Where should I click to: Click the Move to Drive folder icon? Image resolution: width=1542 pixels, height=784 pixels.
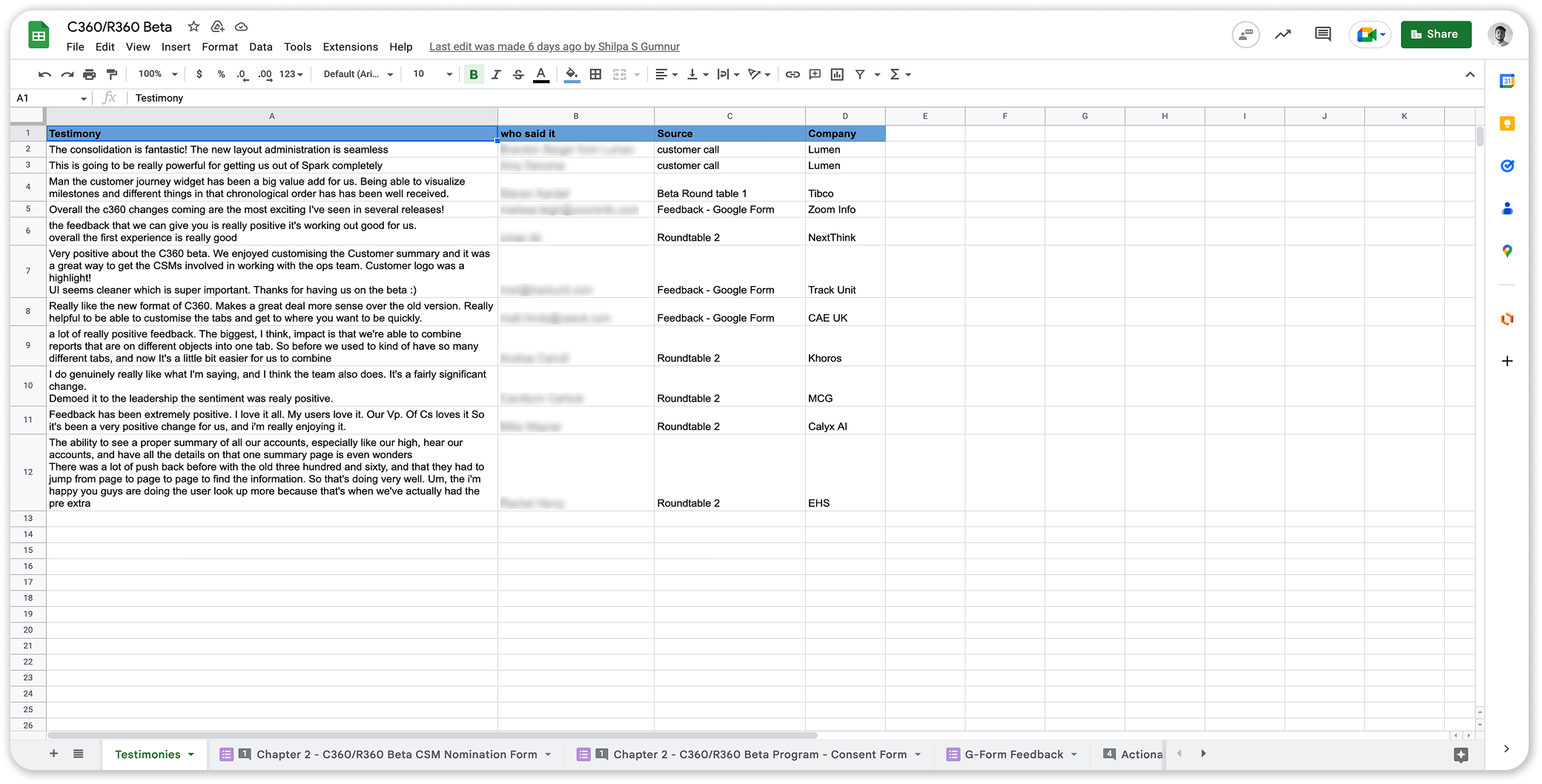click(x=217, y=27)
